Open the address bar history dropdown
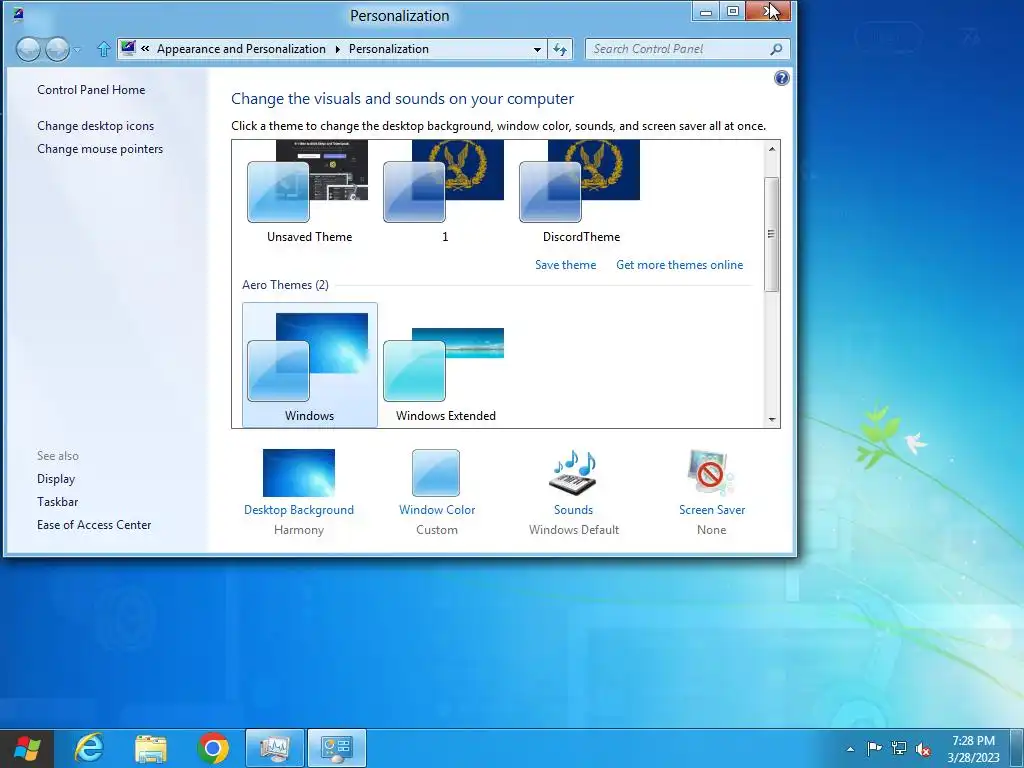 point(537,49)
